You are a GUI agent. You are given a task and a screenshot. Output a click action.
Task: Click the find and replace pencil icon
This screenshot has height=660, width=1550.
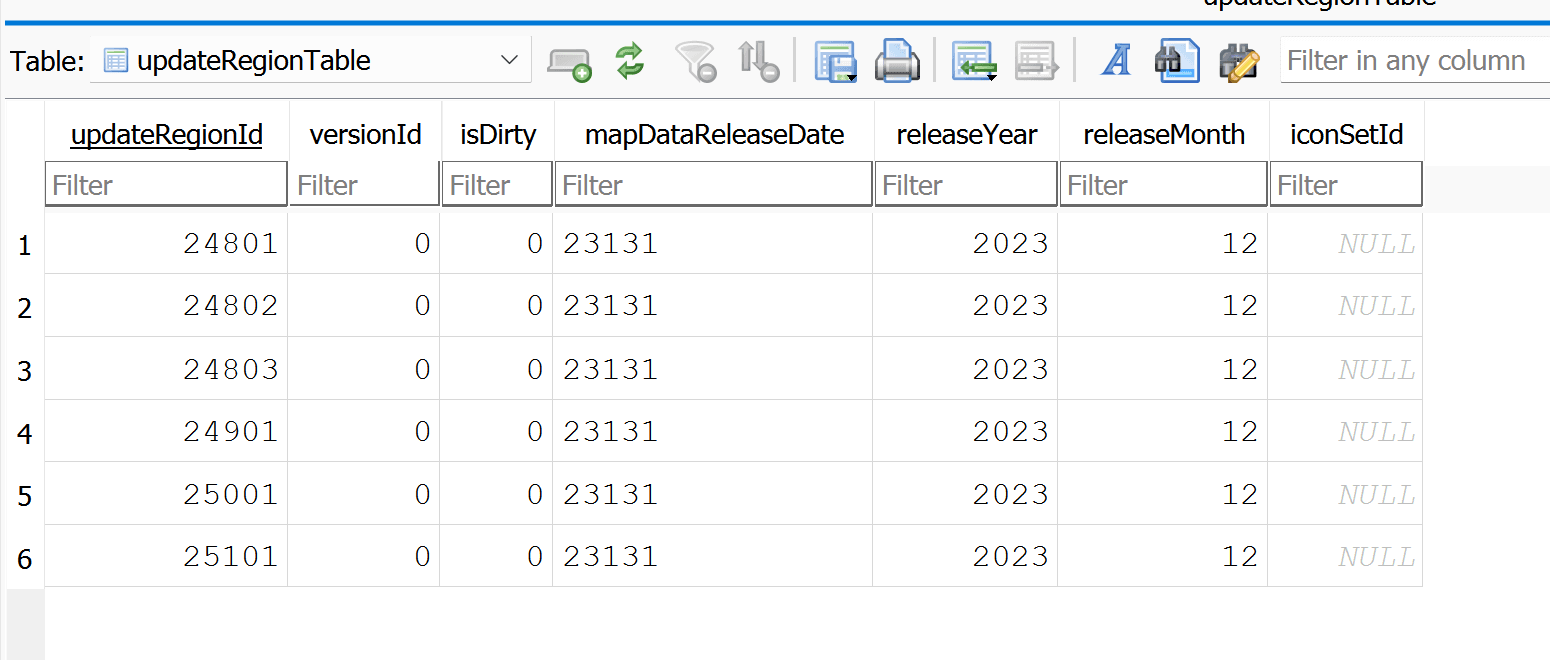[x=1238, y=61]
